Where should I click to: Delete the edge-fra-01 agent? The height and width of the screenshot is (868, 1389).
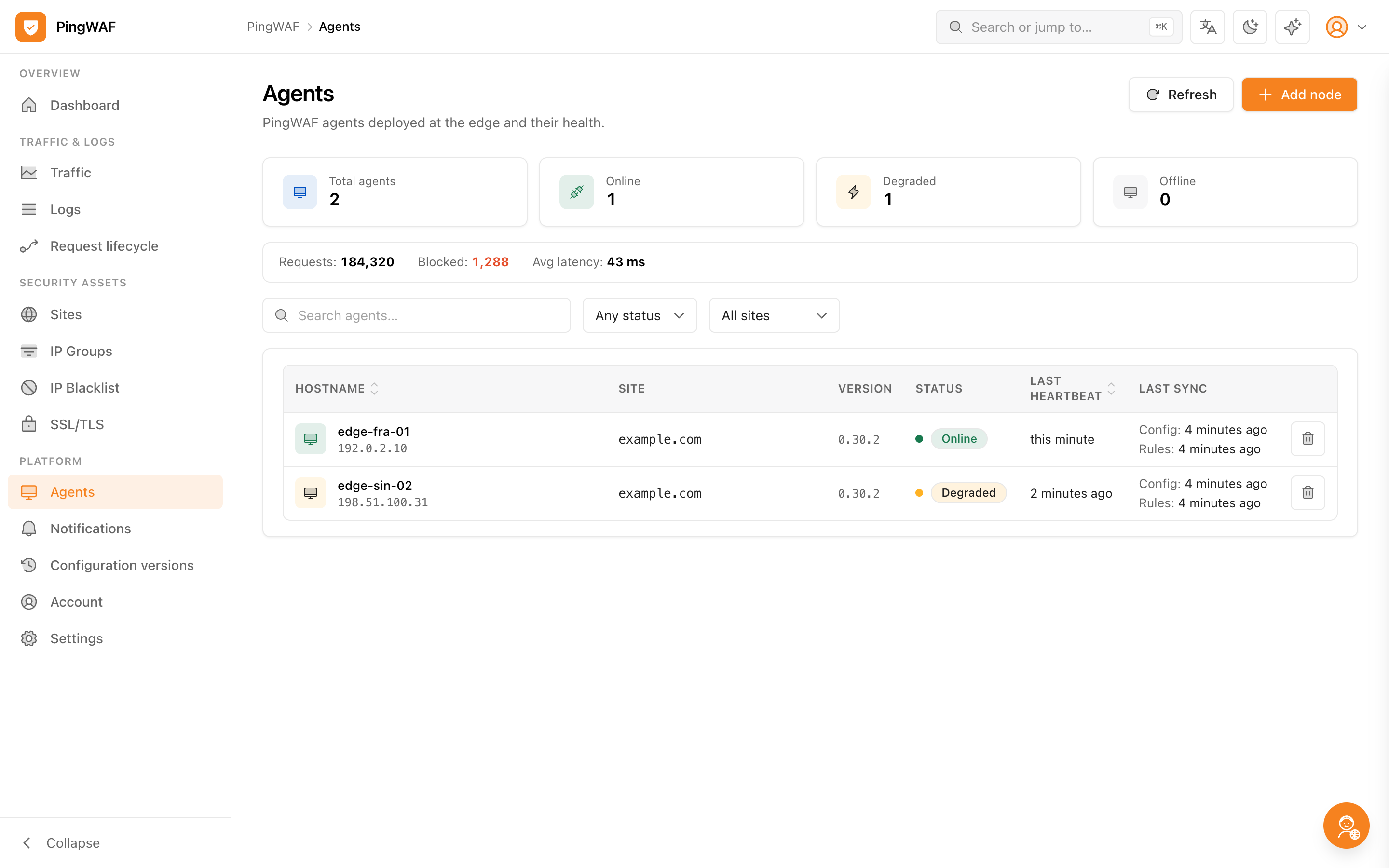(x=1308, y=439)
